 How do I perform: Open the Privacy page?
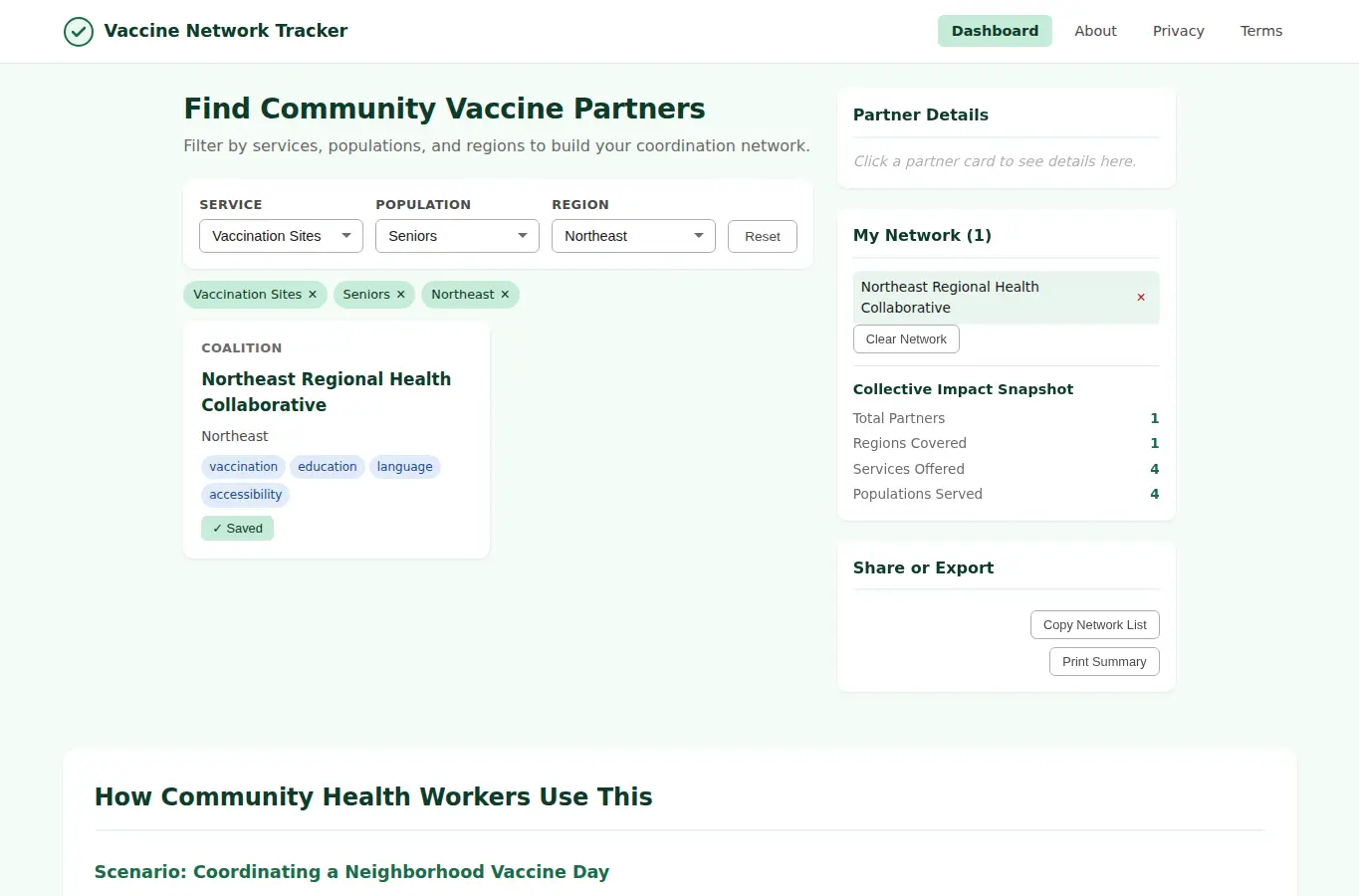click(1179, 31)
